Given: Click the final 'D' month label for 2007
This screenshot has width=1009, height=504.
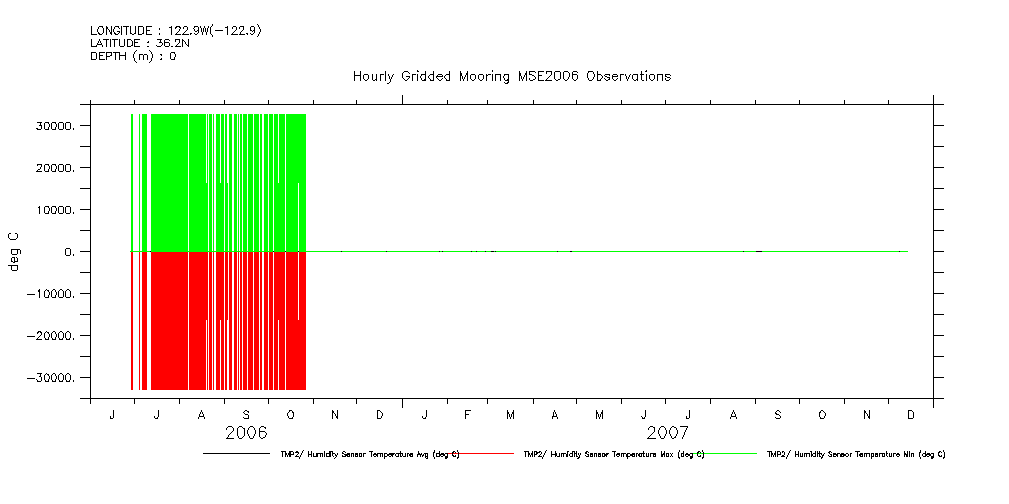Looking at the screenshot, I should pyautogui.click(x=911, y=415).
